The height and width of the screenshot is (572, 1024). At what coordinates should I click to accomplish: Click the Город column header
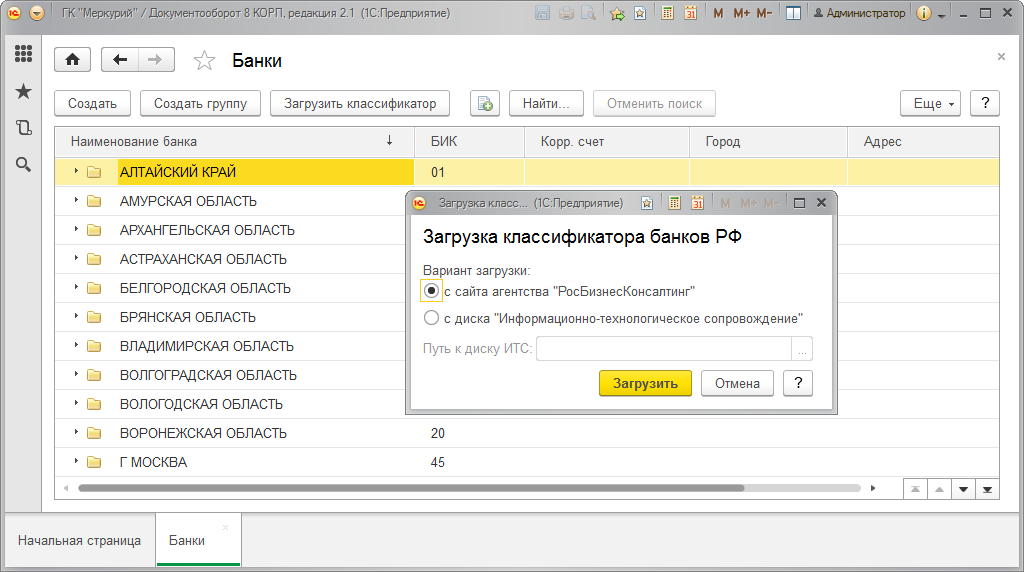[768, 141]
